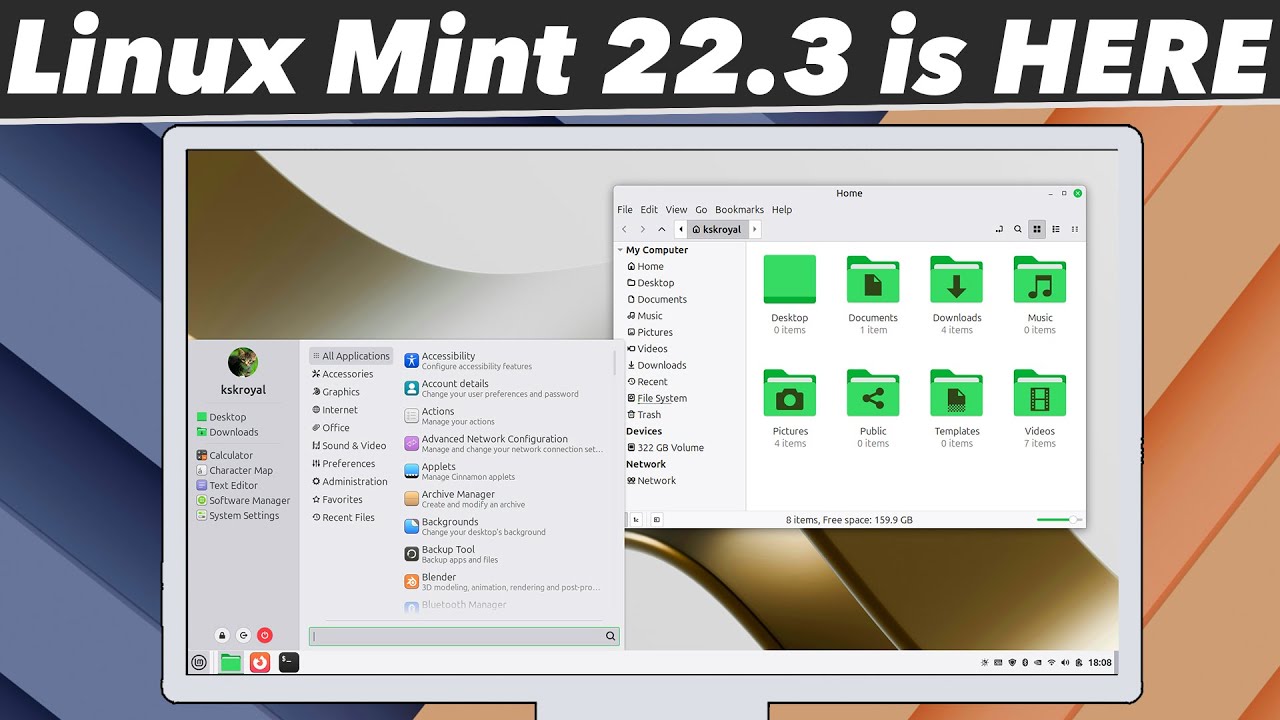1280x720 pixels.
Task: Collapse My Computer section in sidebar
Action: tap(620, 250)
